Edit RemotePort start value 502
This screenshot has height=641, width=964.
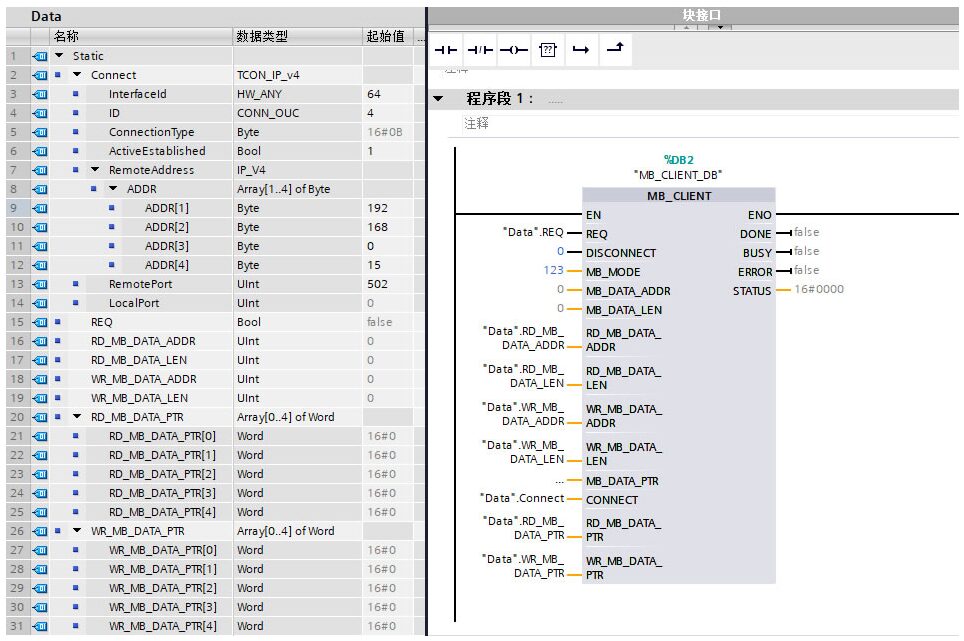389,284
